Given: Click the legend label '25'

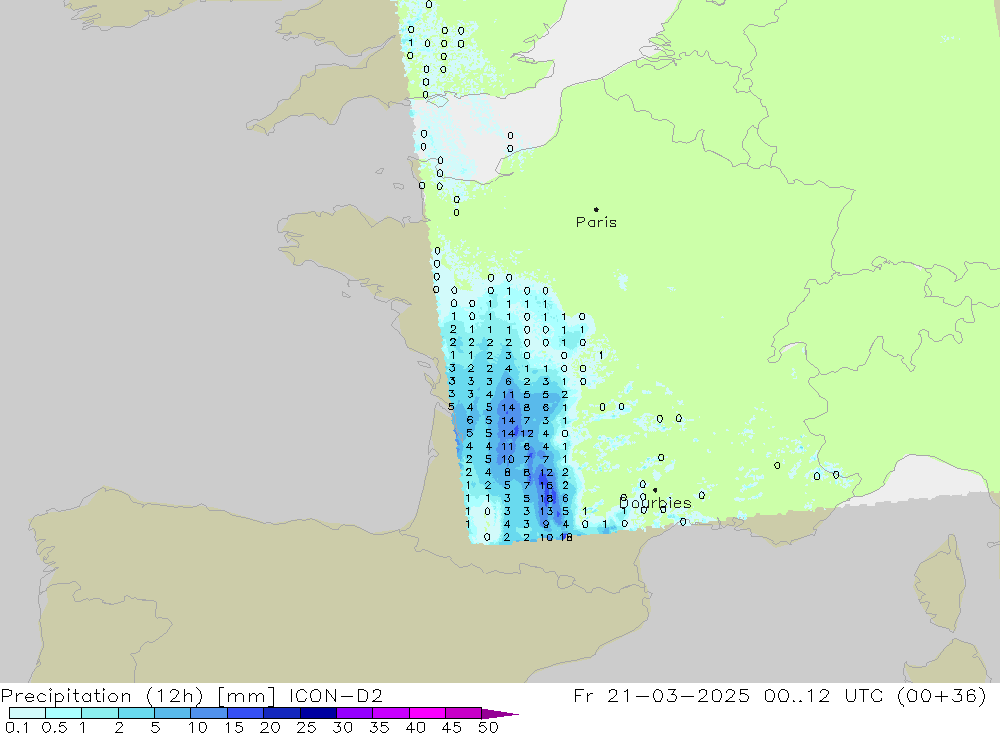Looking at the screenshot, I should point(306,727).
